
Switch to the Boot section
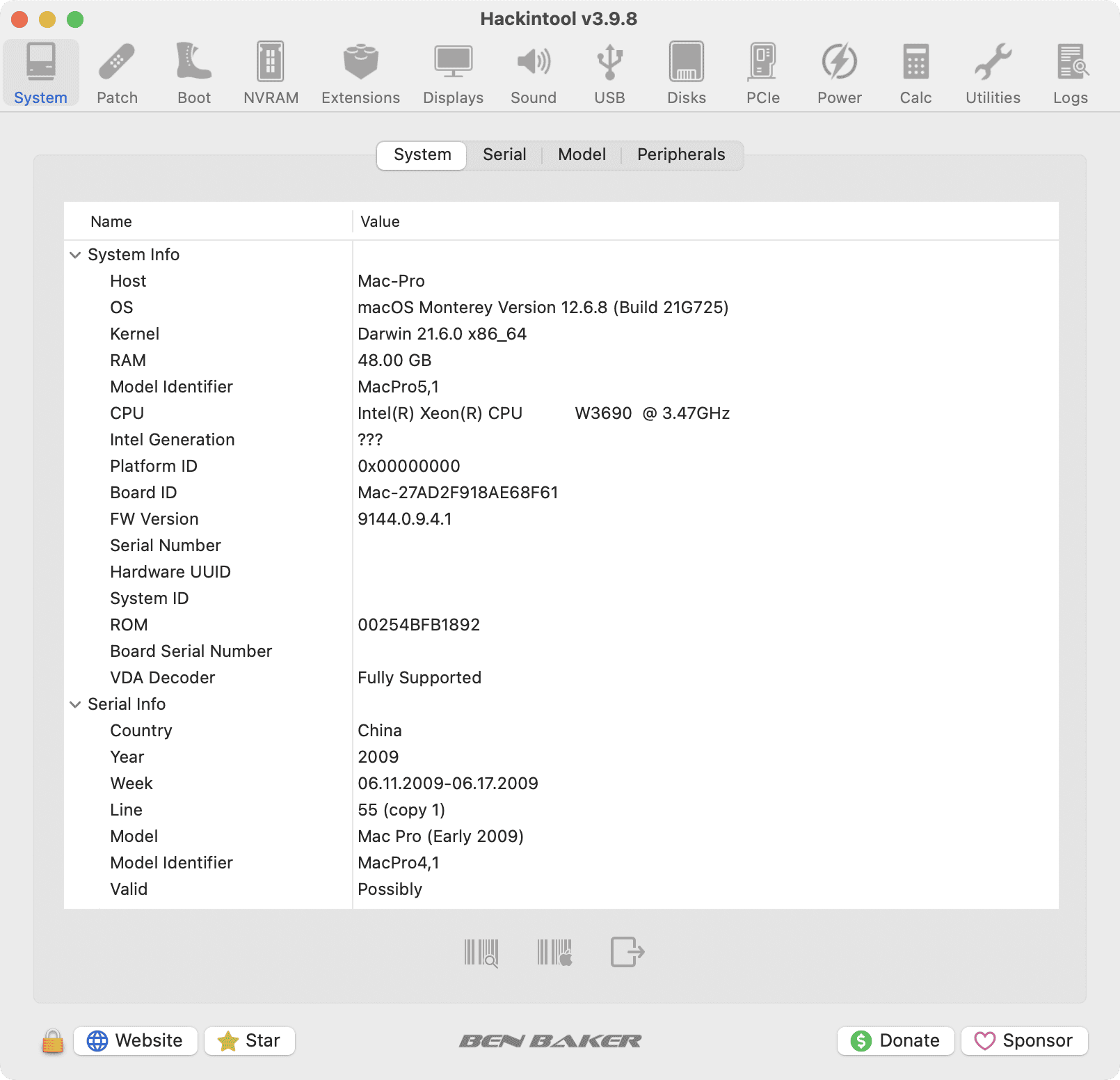click(x=194, y=73)
